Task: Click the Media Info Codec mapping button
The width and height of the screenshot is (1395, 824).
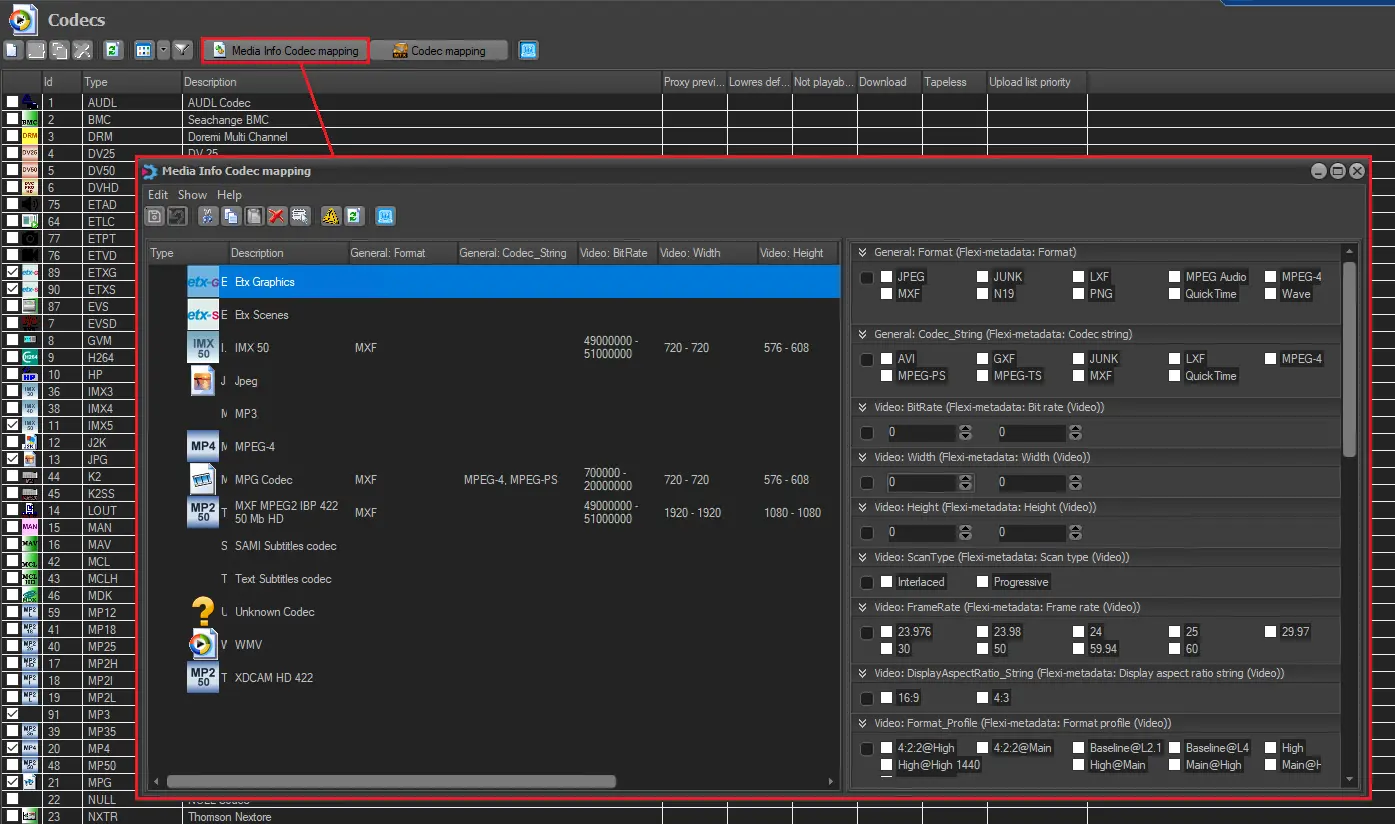Action: [286, 51]
